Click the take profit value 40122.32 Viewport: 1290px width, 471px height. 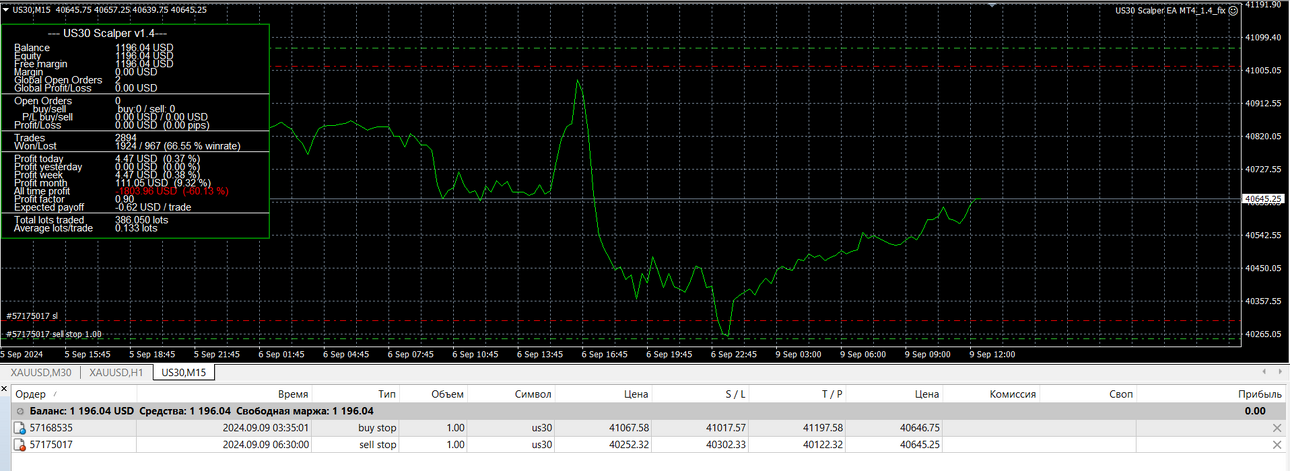point(822,445)
